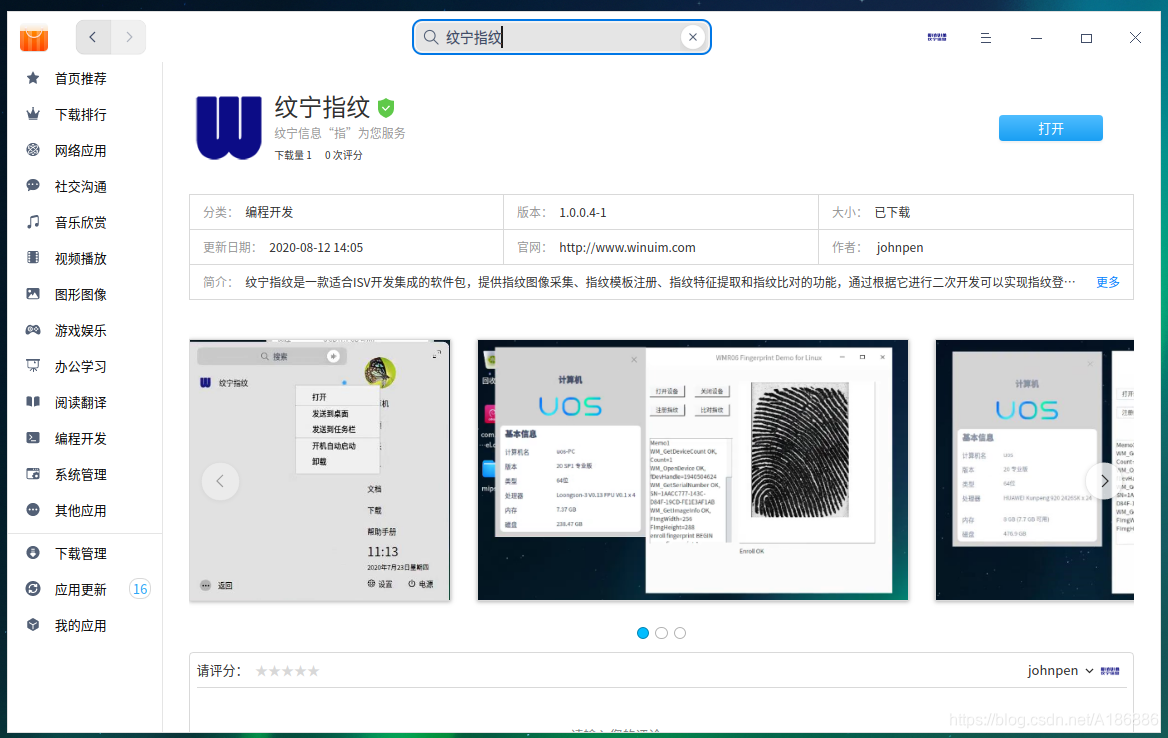Open the 下载排行 section
The width and height of the screenshot is (1168, 738).
click(x=80, y=114)
